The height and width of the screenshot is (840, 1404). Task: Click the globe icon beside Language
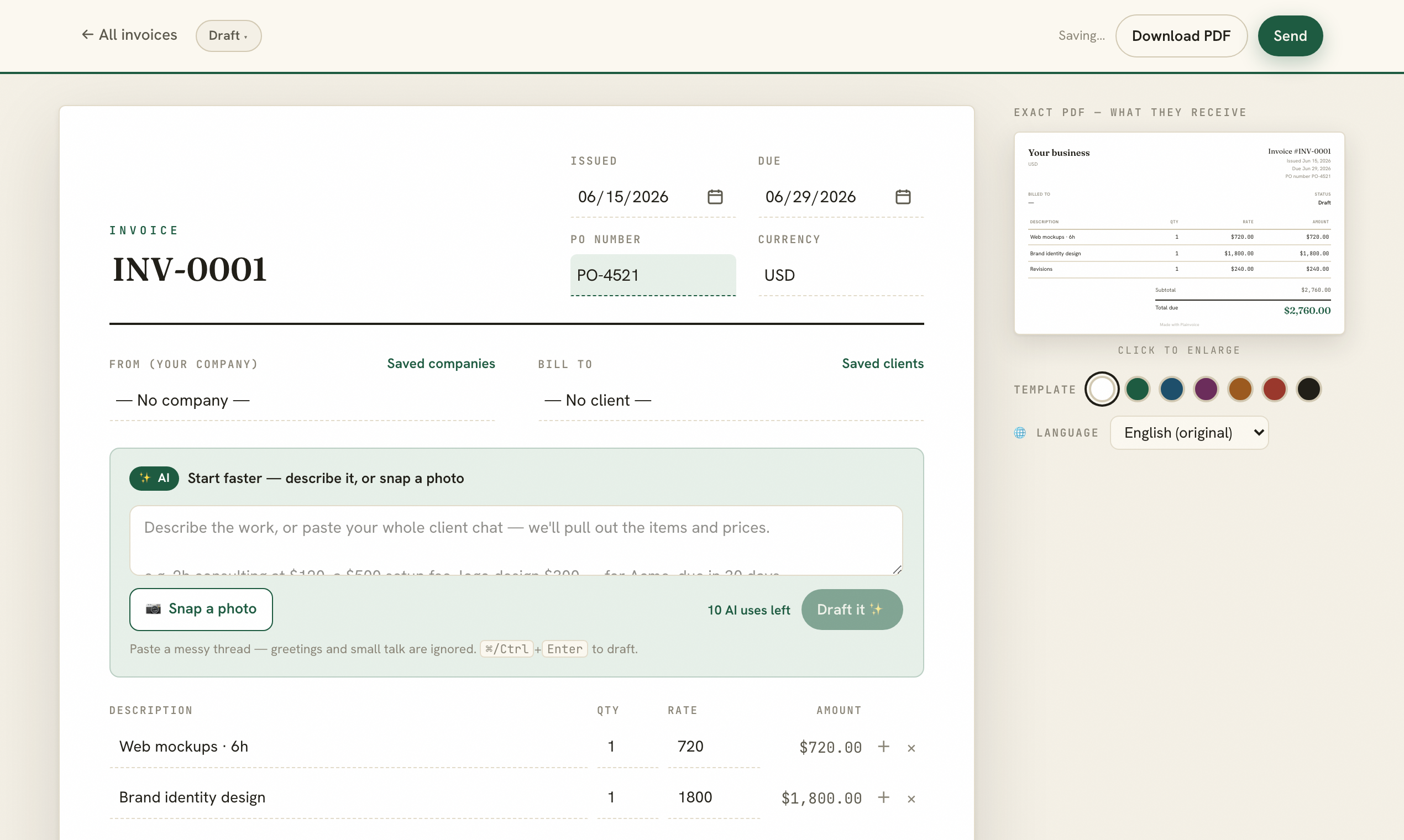tap(1020, 433)
